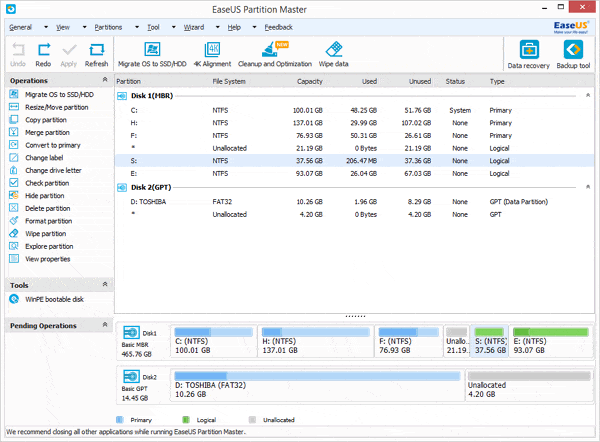Click F: (NTFS) block in disk map

coord(409,341)
